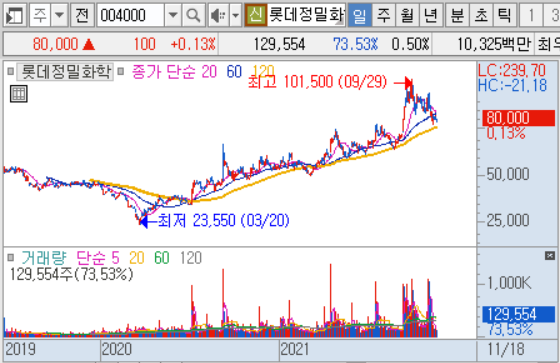
Task: Click the 2020 year label on time axis
Action: click(x=117, y=349)
